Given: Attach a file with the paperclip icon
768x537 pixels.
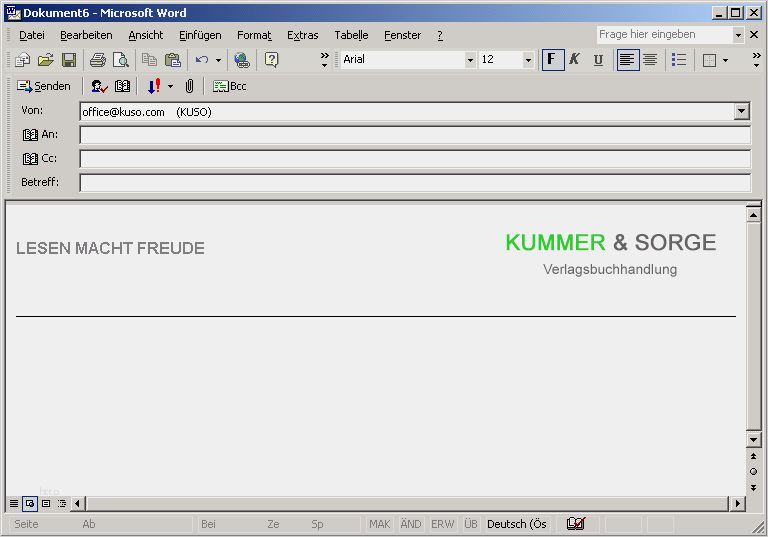Looking at the screenshot, I should 190,86.
